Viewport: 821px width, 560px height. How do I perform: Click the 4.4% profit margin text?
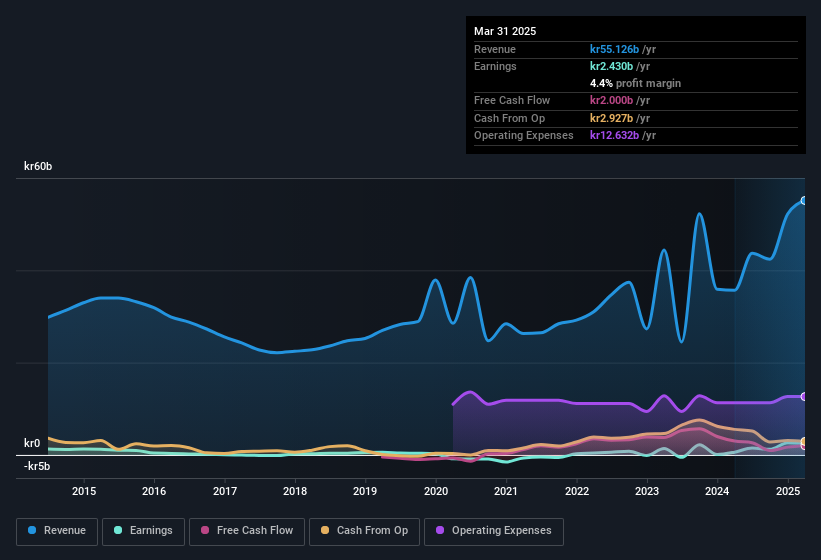[635, 83]
